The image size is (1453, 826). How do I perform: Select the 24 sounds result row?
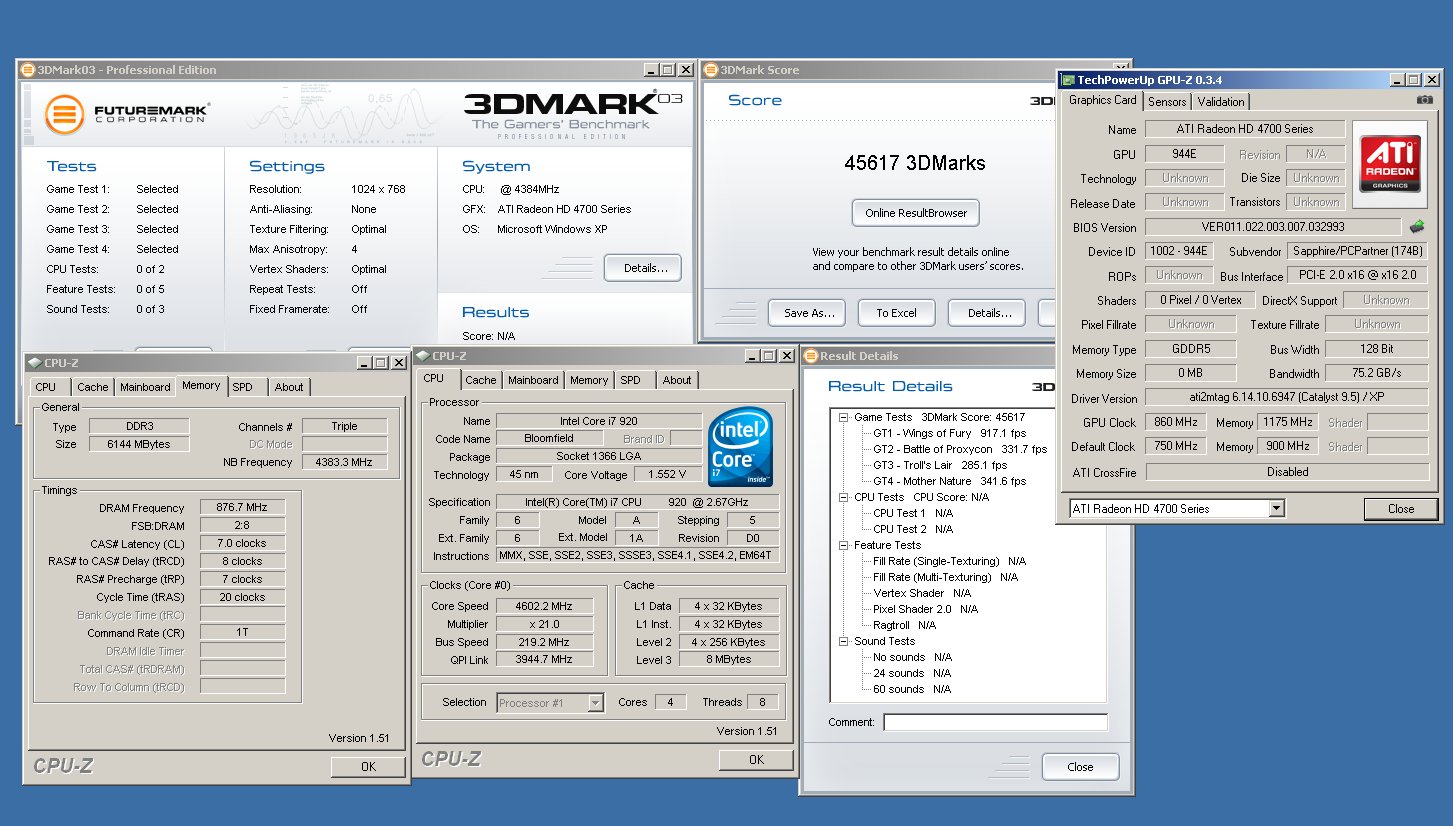[x=912, y=673]
